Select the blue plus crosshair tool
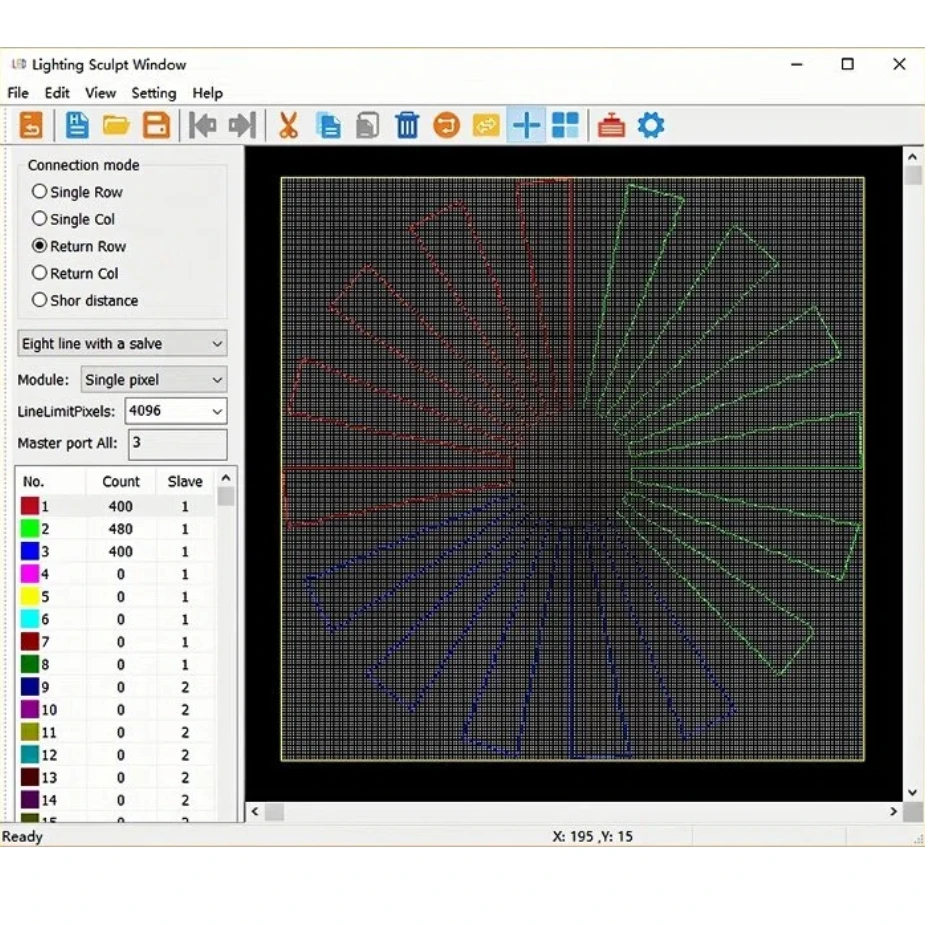Screen dimensions: 925x925 coord(526,126)
